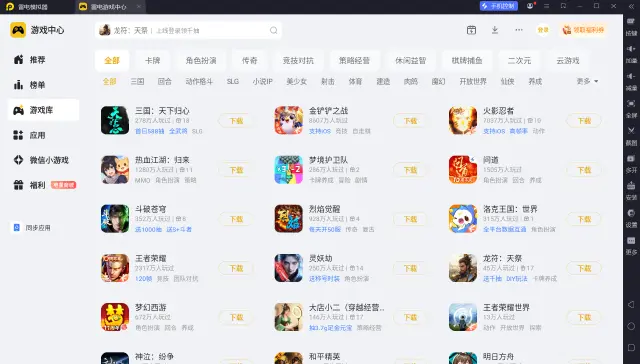Filter by 美少女 subcategory
640x364 pixels.
[296, 81]
